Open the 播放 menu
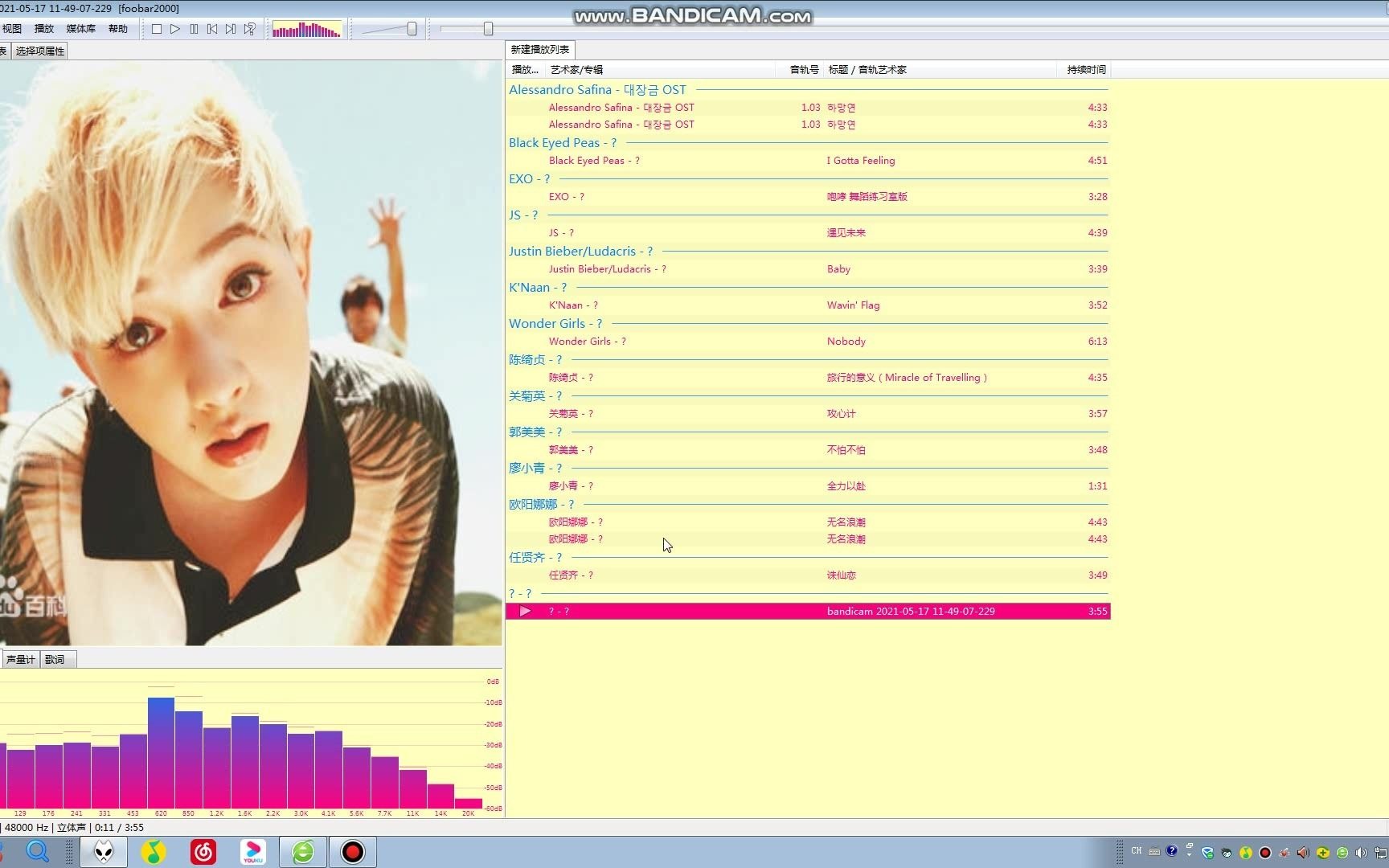This screenshot has width=1389, height=868. pyautogui.click(x=44, y=29)
